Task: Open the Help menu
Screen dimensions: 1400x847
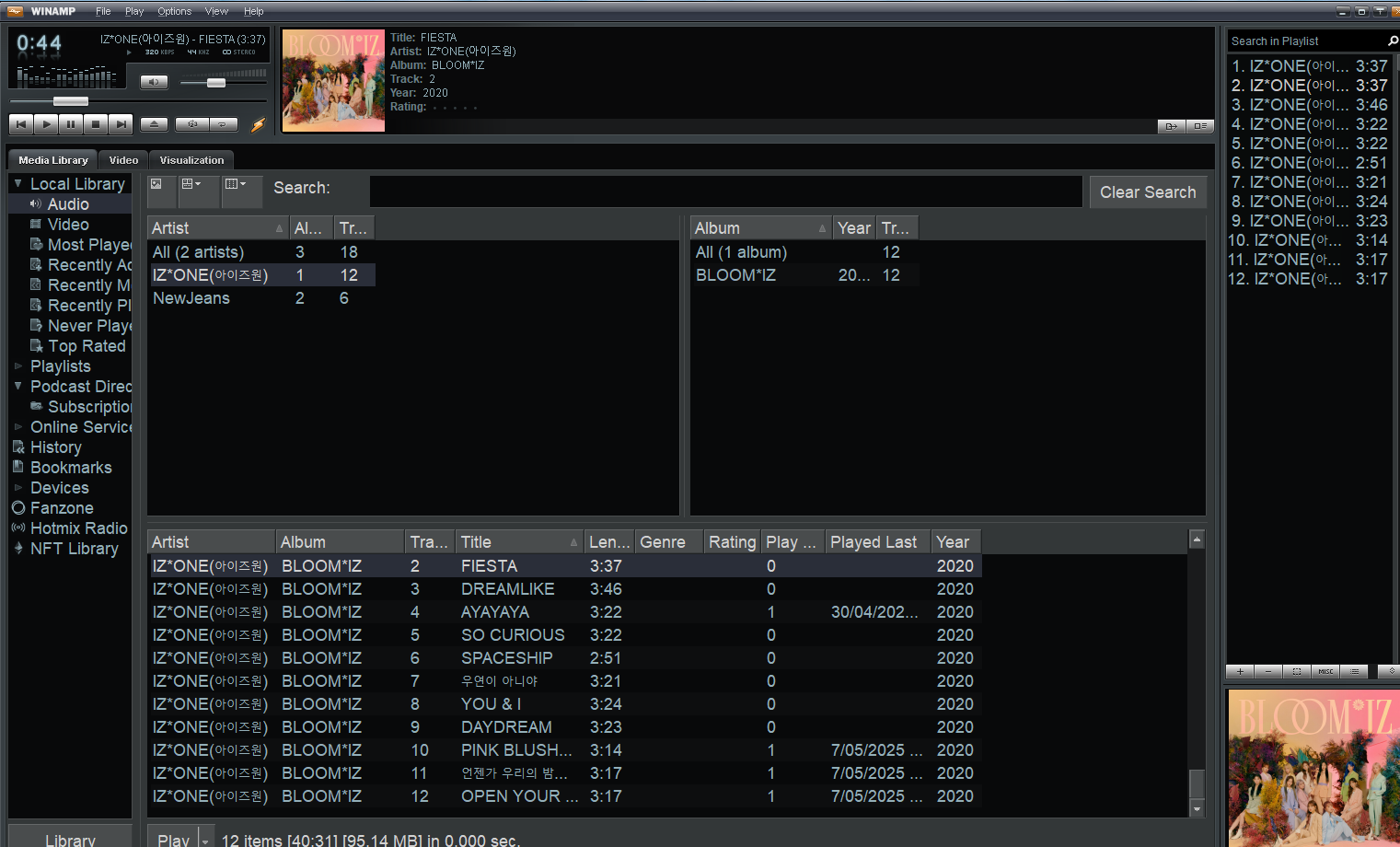Action: pyautogui.click(x=253, y=11)
